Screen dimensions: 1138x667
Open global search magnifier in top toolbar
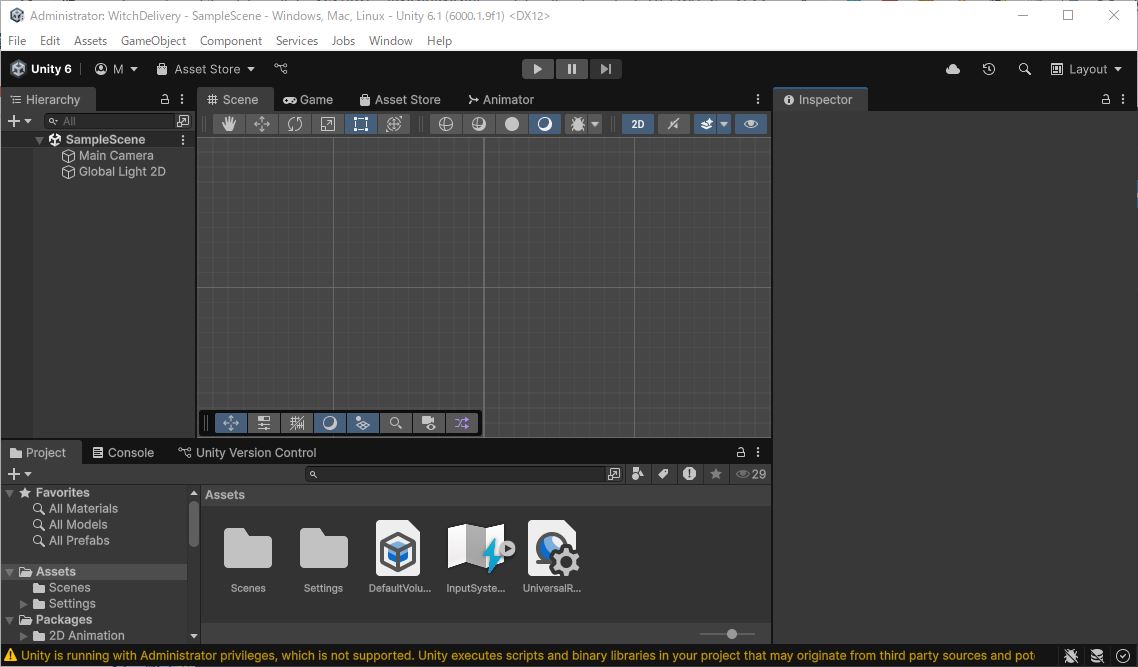click(1024, 69)
